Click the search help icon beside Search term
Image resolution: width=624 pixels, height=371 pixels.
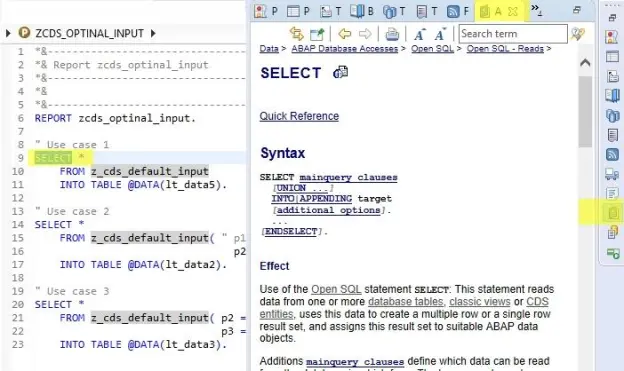[577, 34]
